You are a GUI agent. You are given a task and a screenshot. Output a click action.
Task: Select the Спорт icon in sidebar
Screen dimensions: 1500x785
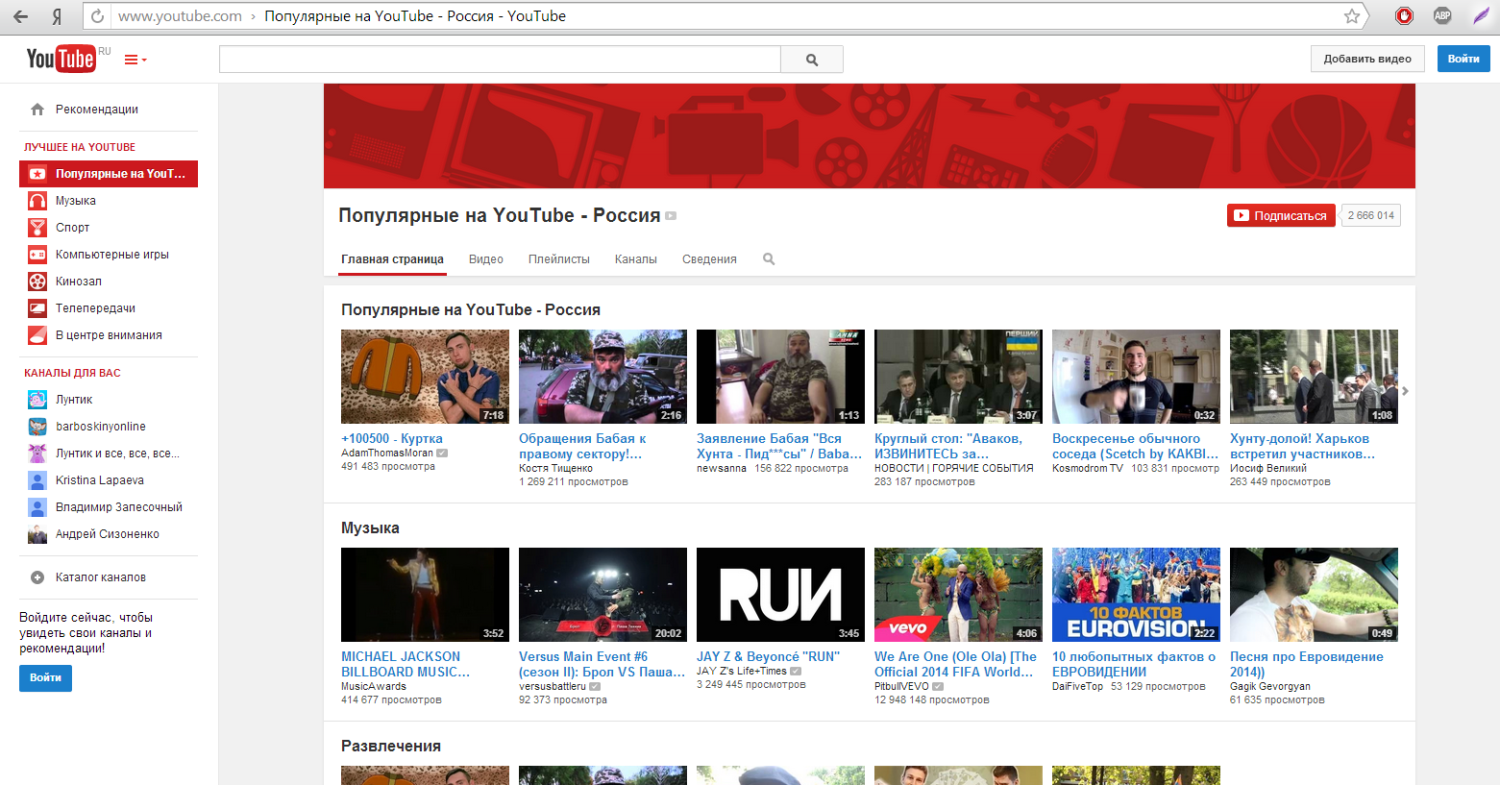point(37,228)
